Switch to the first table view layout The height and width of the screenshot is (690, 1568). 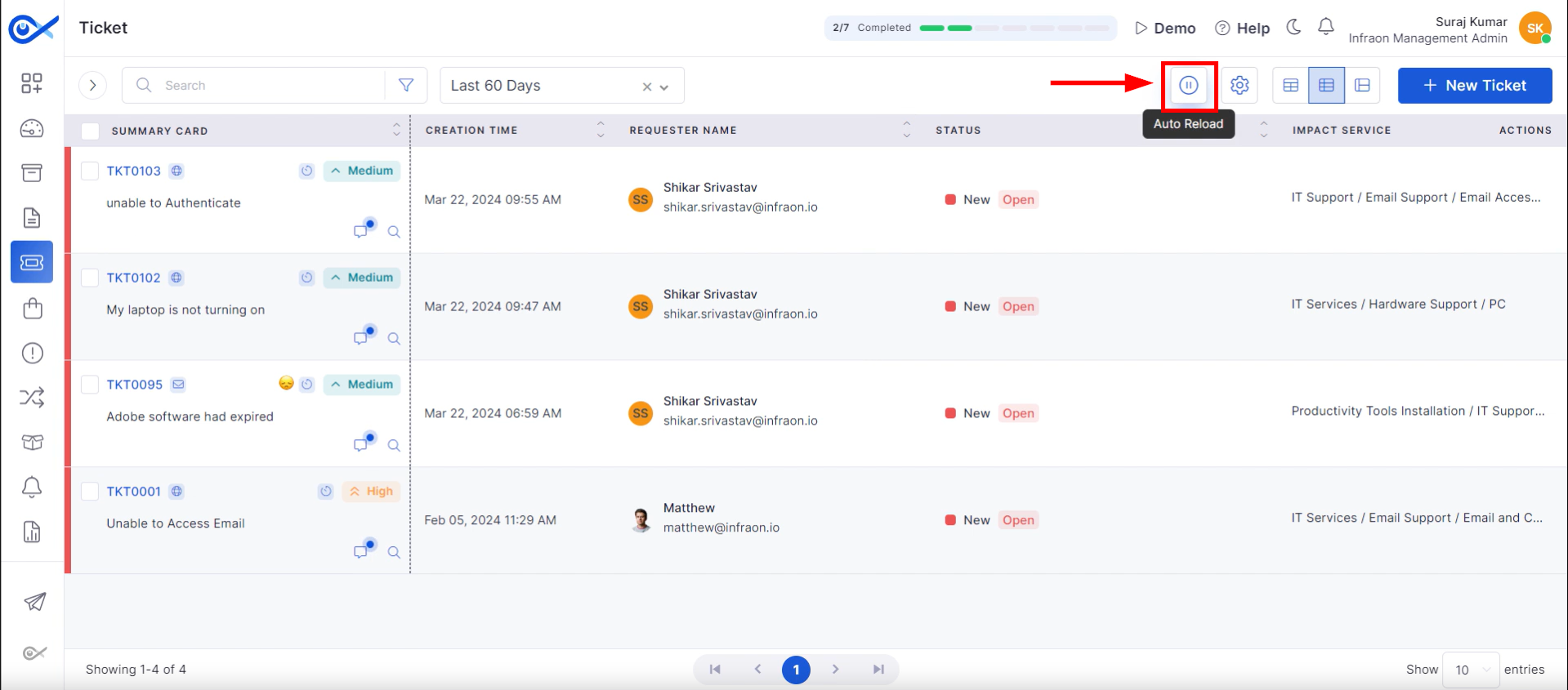(x=1290, y=85)
